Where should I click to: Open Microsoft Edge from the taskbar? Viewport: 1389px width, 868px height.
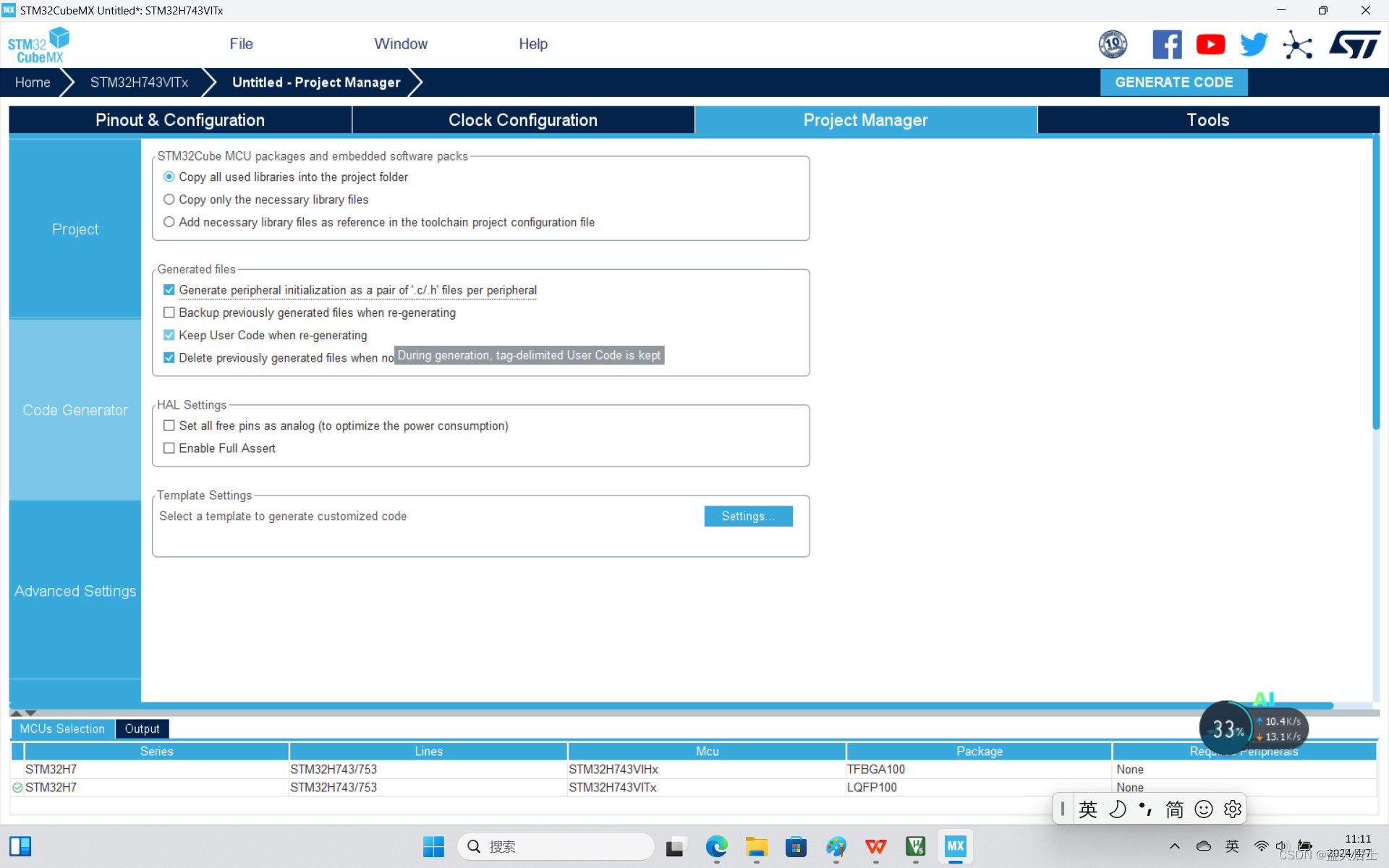716,846
